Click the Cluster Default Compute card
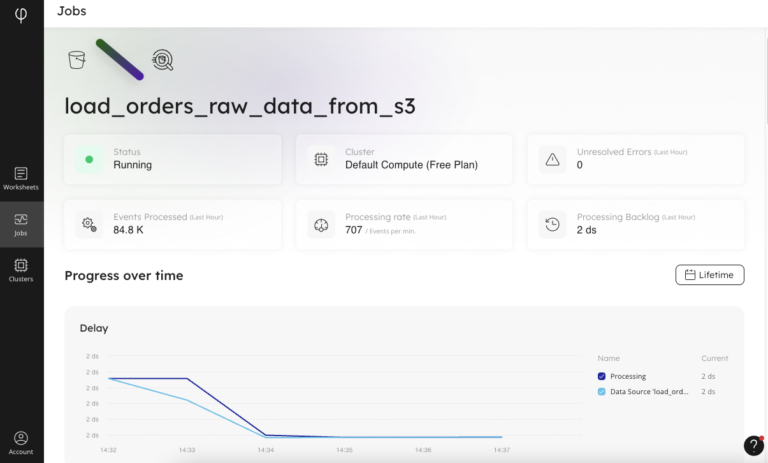The width and height of the screenshot is (768, 463). [404, 159]
